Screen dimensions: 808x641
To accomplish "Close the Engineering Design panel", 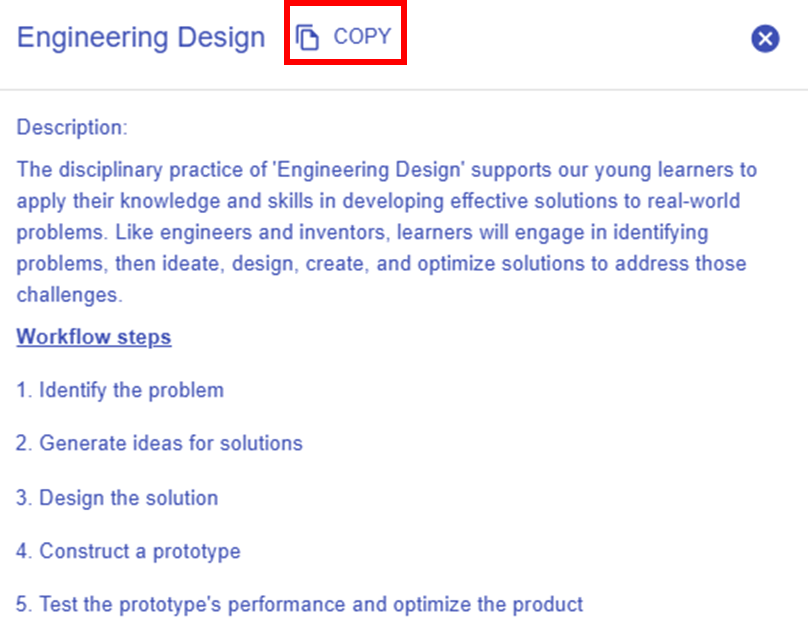I will pos(765,38).
